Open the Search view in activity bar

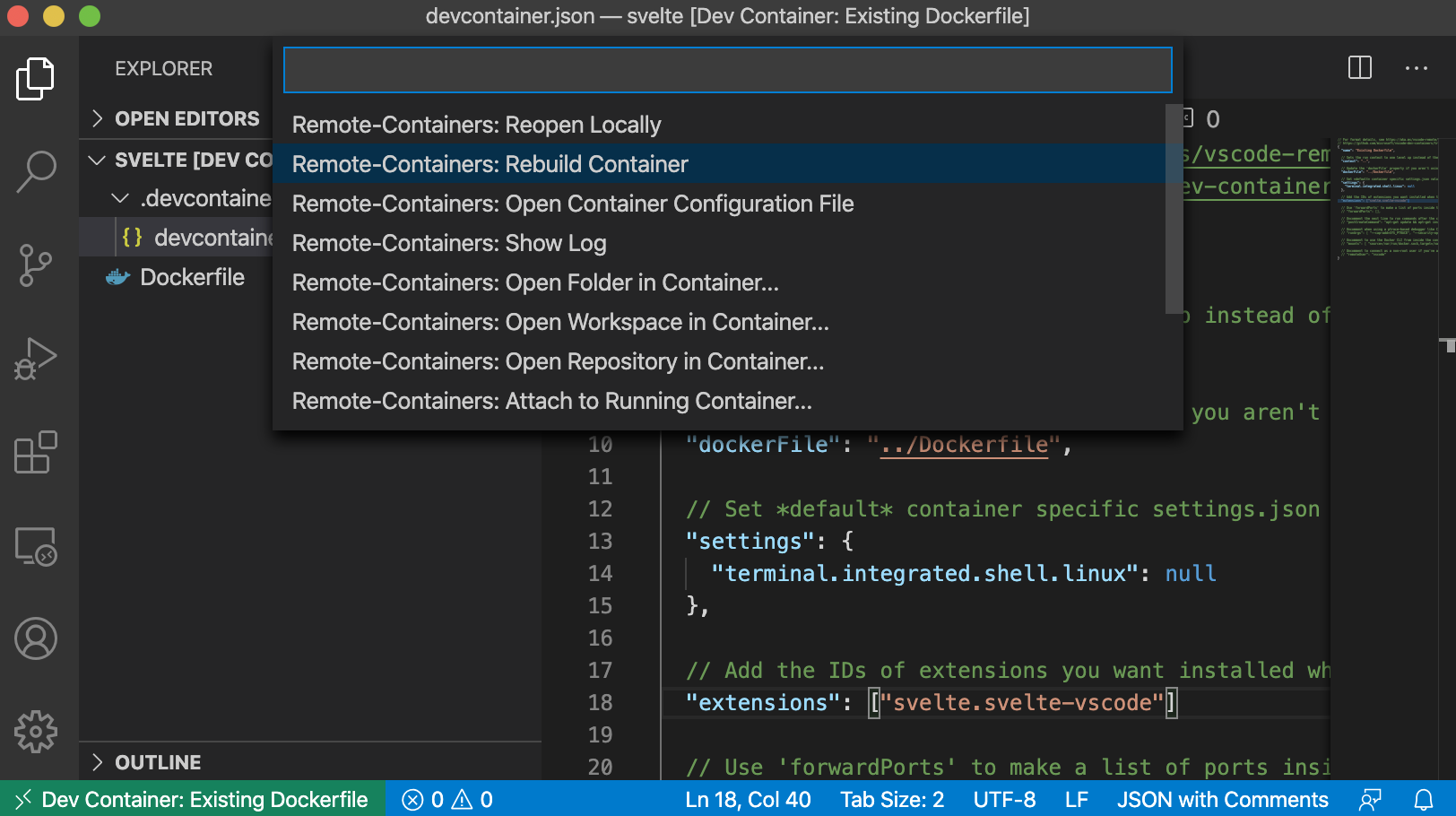[36, 171]
